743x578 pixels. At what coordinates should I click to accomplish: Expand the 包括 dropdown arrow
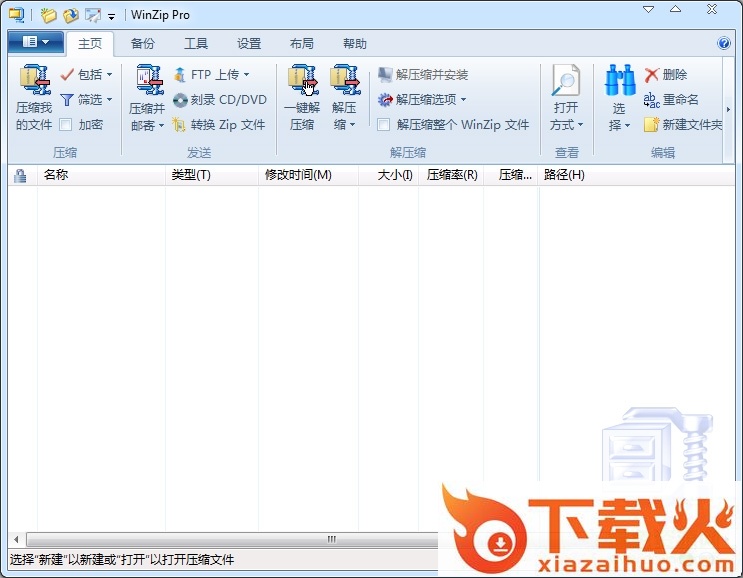pyautogui.click(x=109, y=75)
